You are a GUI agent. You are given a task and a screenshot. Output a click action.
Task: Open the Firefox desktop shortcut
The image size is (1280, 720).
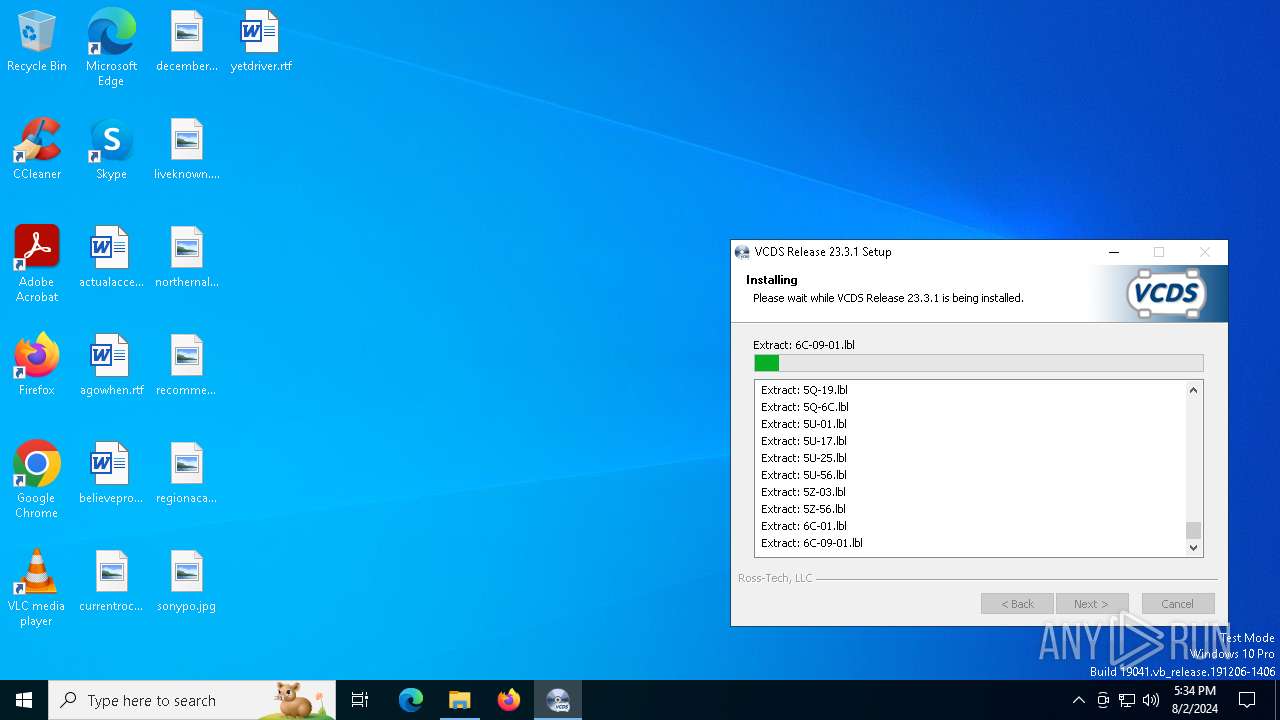pos(37,366)
